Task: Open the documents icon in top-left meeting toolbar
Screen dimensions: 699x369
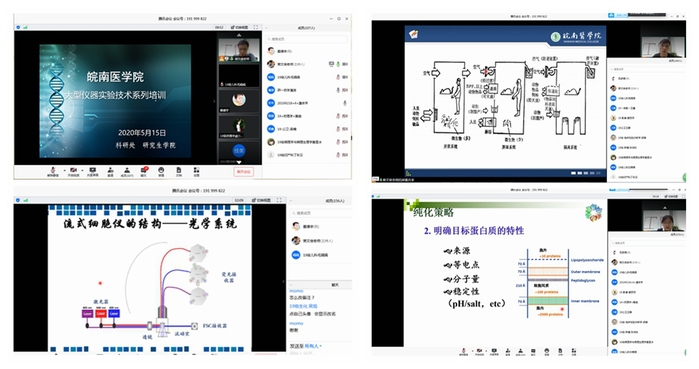Action: (179, 172)
